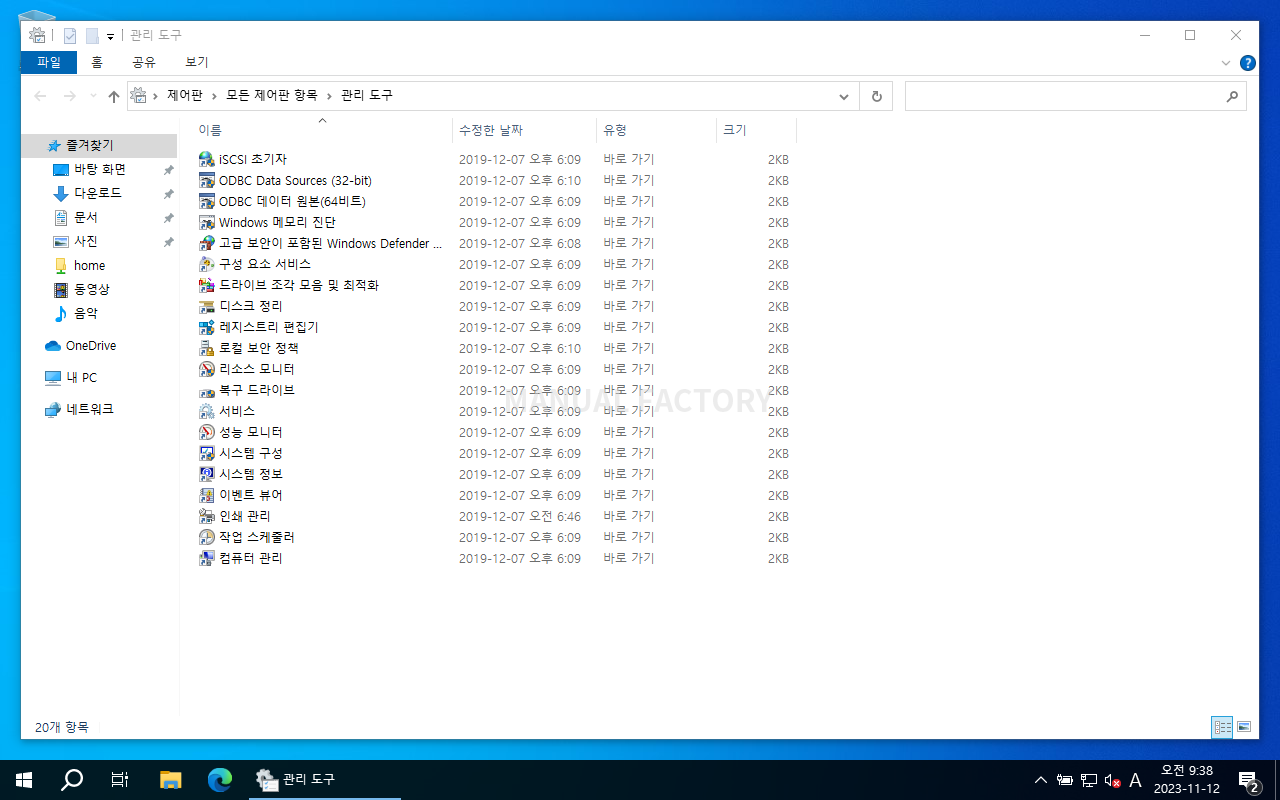Image resolution: width=1280 pixels, height=800 pixels.
Task: Open taskbar search magnifier
Action: tap(72, 780)
